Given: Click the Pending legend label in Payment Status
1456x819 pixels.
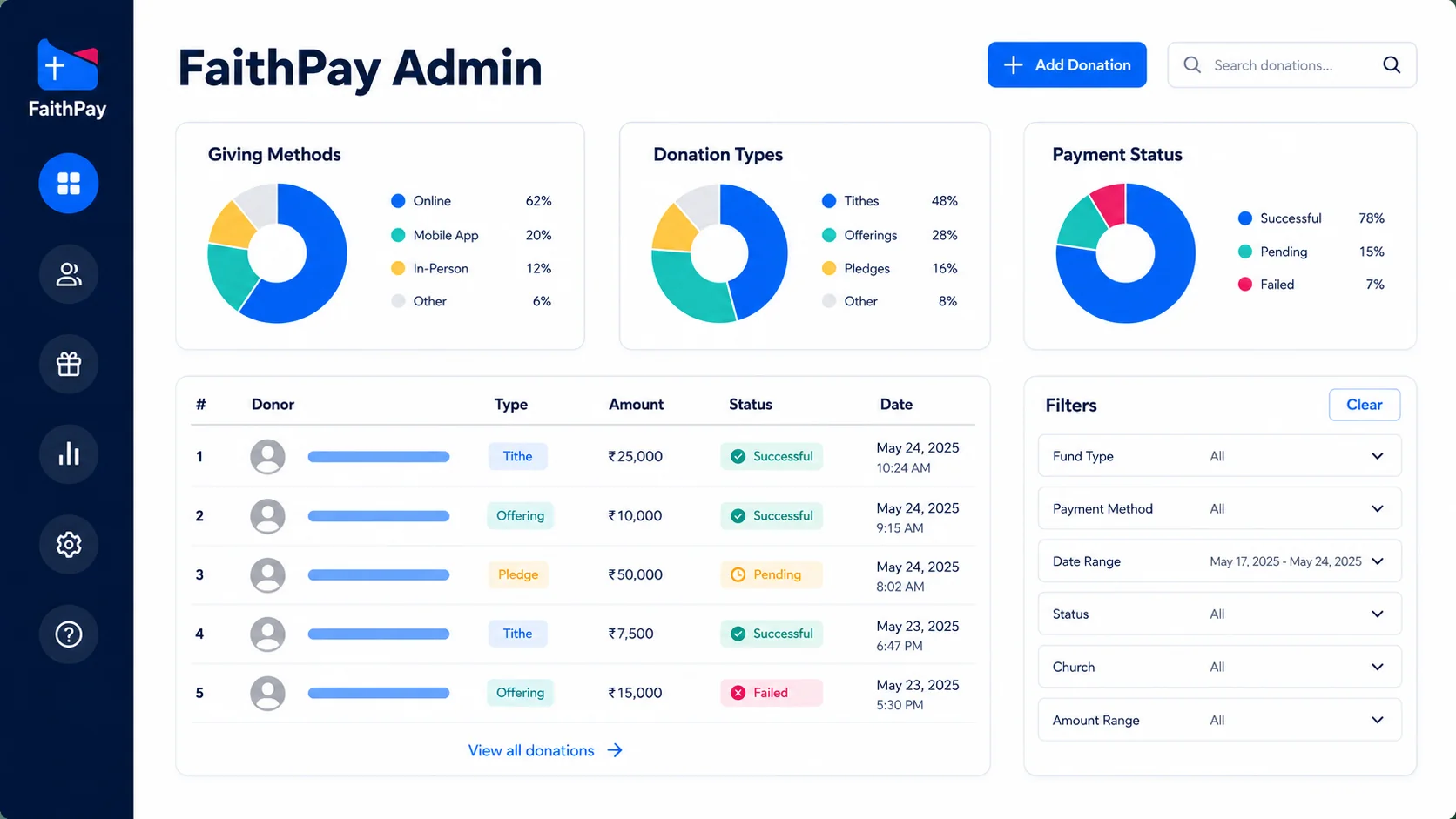Looking at the screenshot, I should tap(1284, 252).
